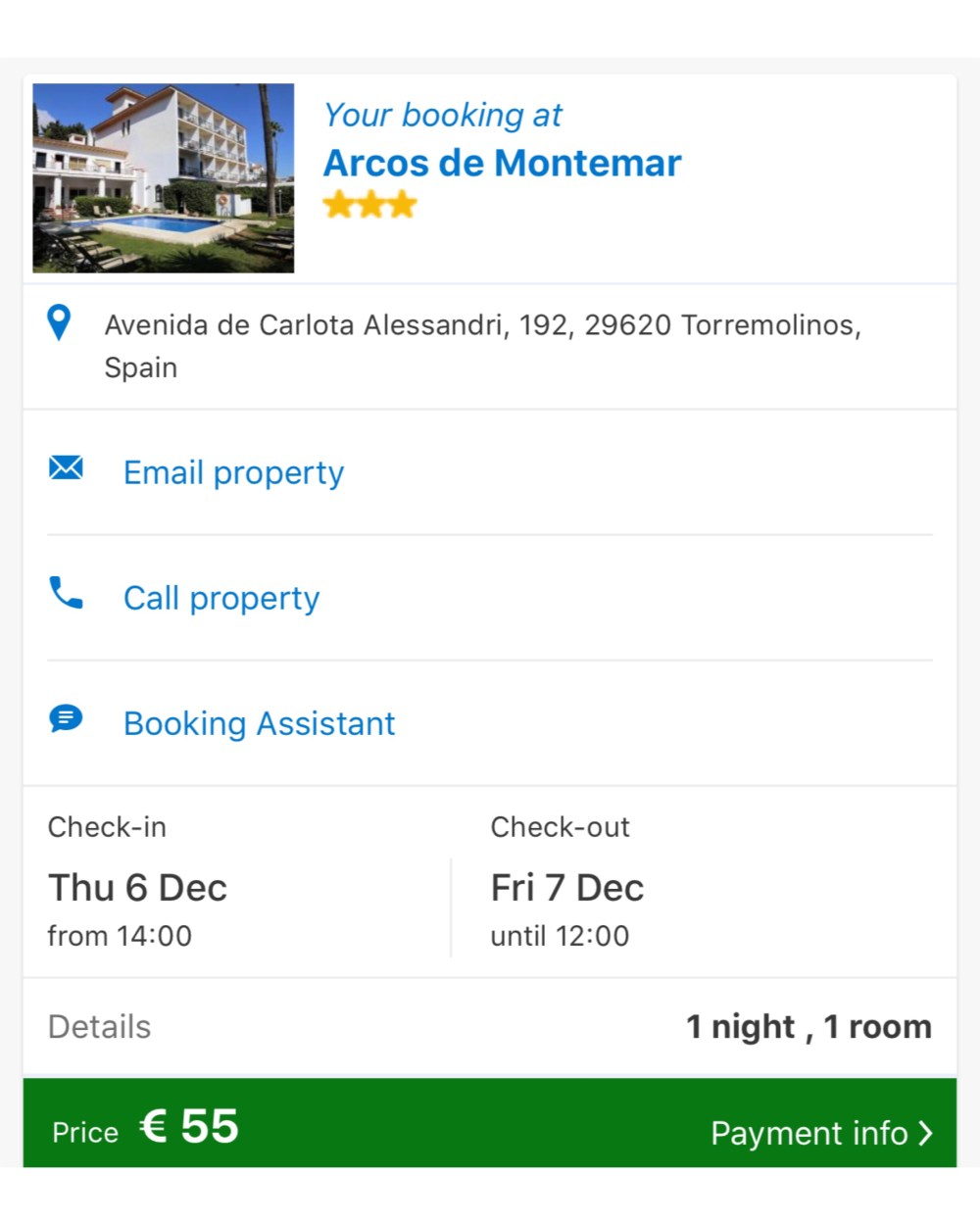980x1225 pixels.
Task: Select the Thu 6 Dec check-in date
Action: pos(137,888)
